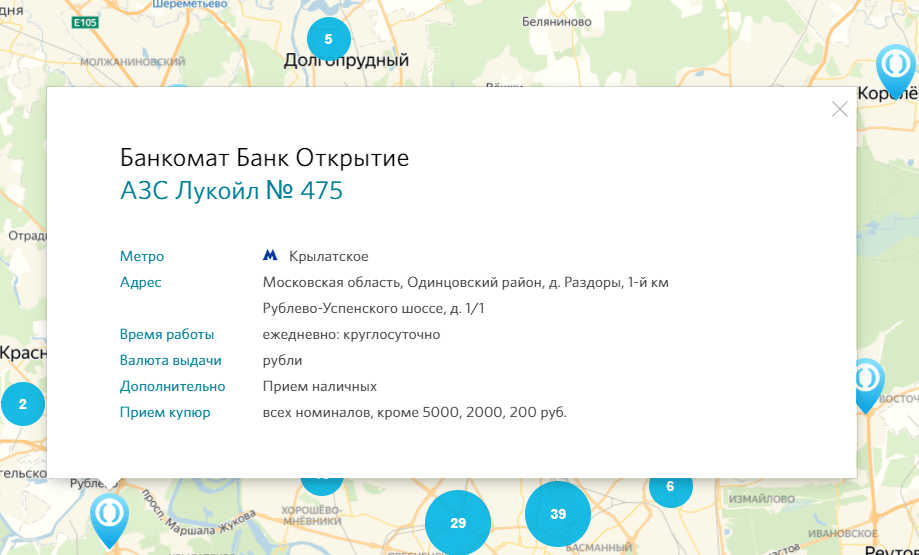Click the cluster marker labeled 2

point(23,404)
